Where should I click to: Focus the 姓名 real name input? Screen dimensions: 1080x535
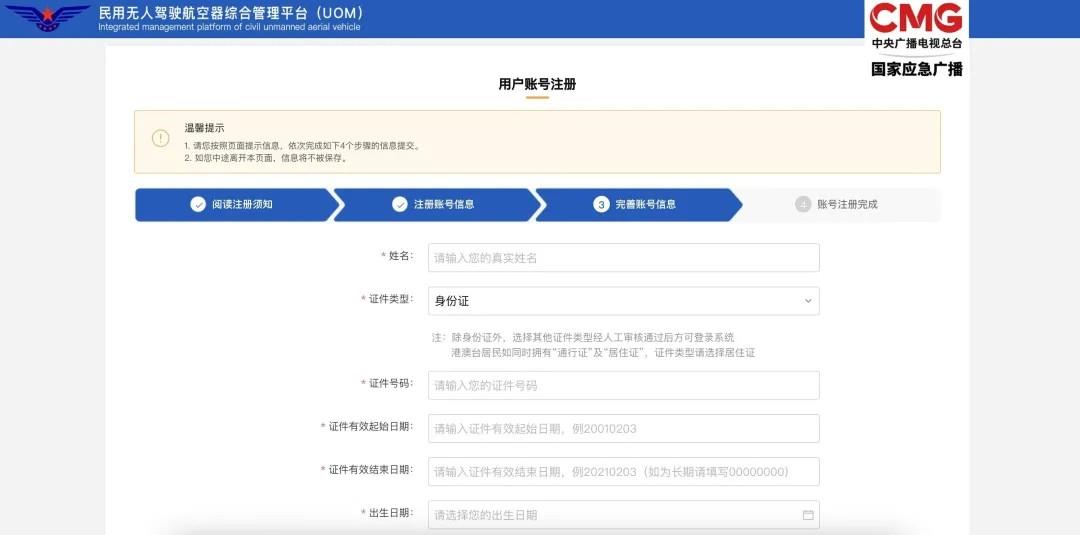tap(622, 258)
